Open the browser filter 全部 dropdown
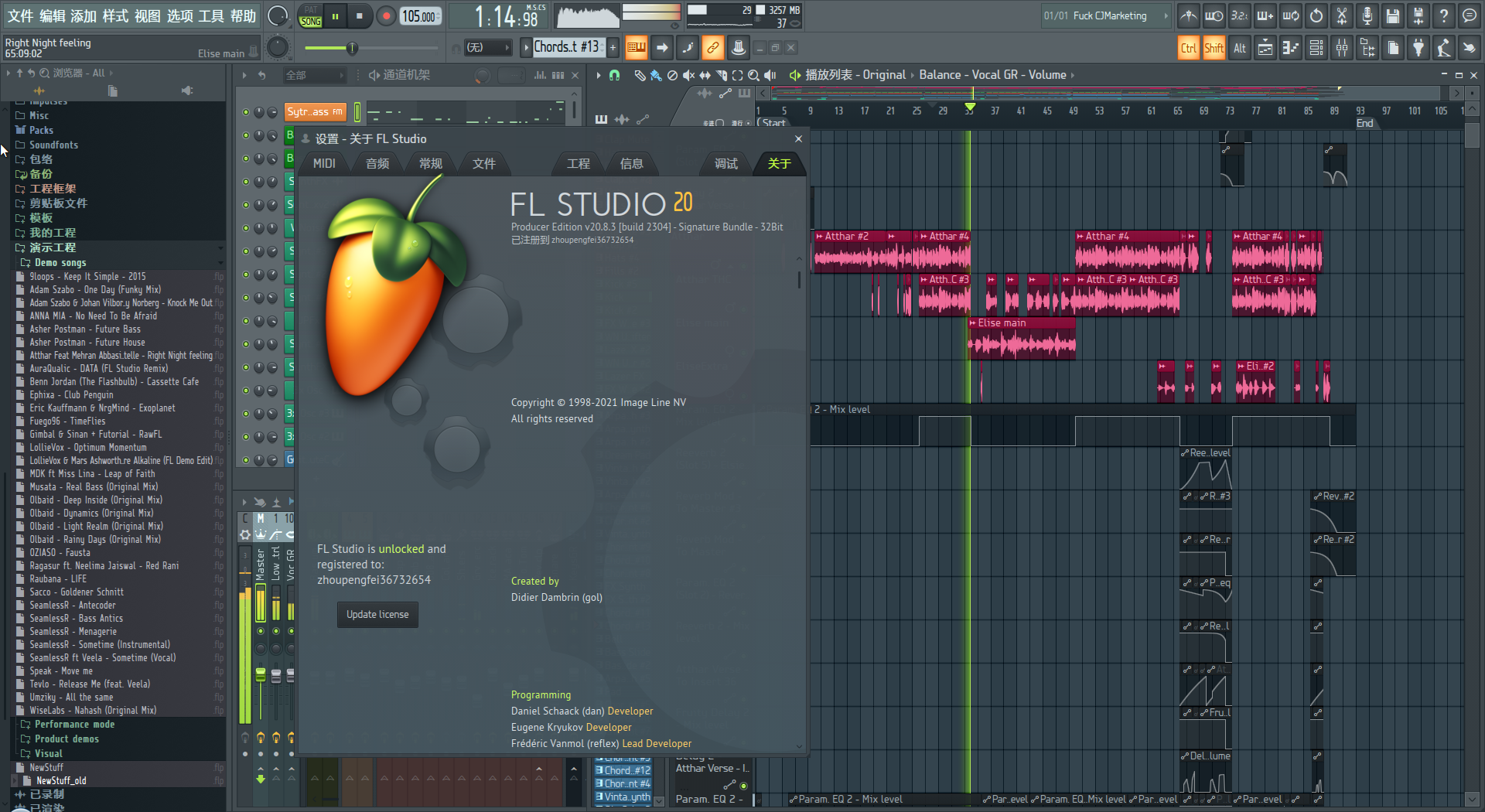The width and height of the screenshot is (1485, 812). (315, 75)
